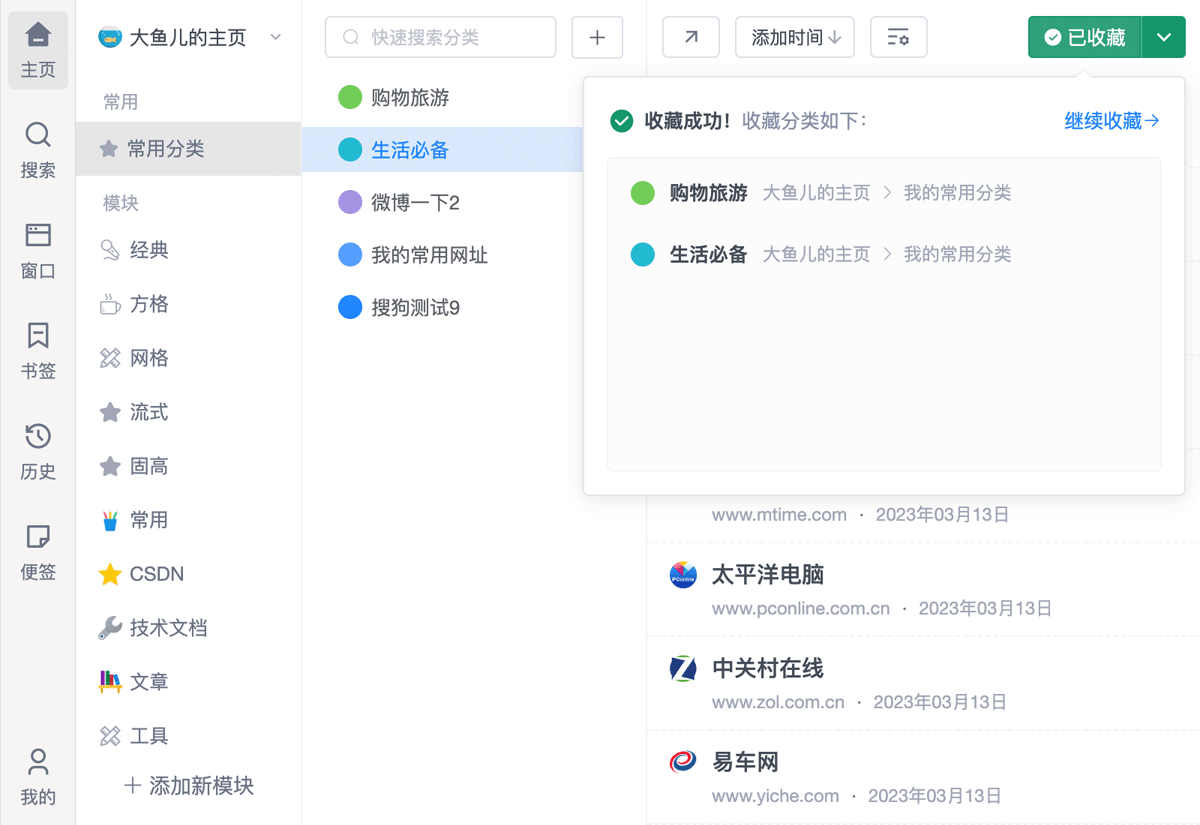Open the 易车网 bookmark title

click(x=745, y=762)
